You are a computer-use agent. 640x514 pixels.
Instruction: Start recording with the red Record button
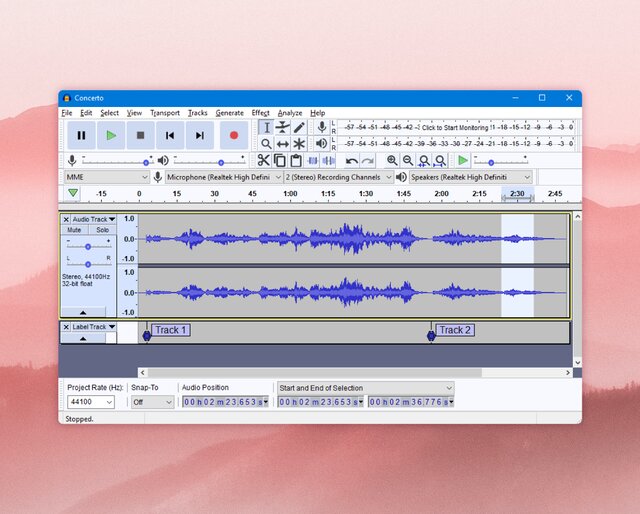pyautogui.click(x=234, y=135)
